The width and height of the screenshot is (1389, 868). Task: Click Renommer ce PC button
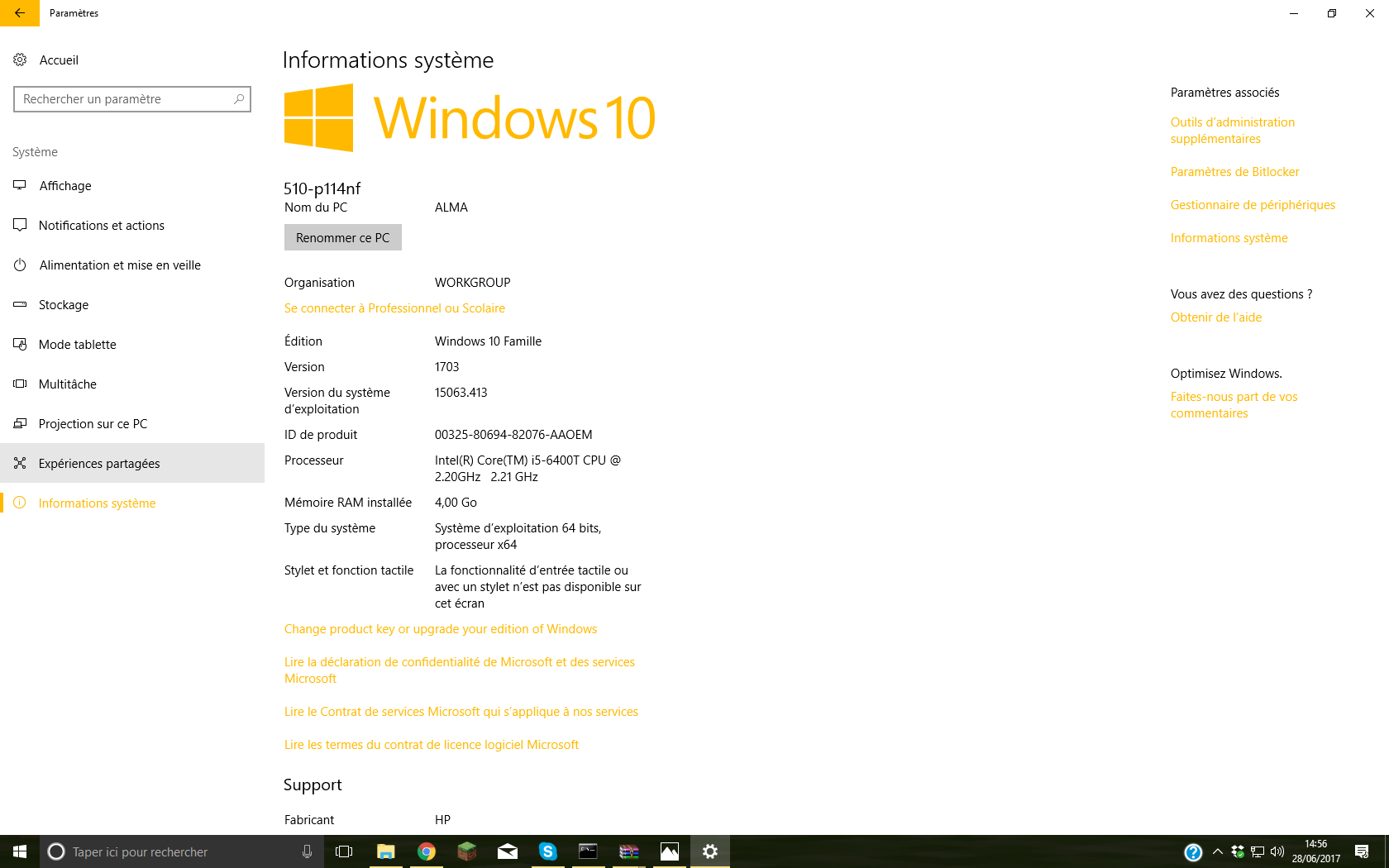(343, 237)
